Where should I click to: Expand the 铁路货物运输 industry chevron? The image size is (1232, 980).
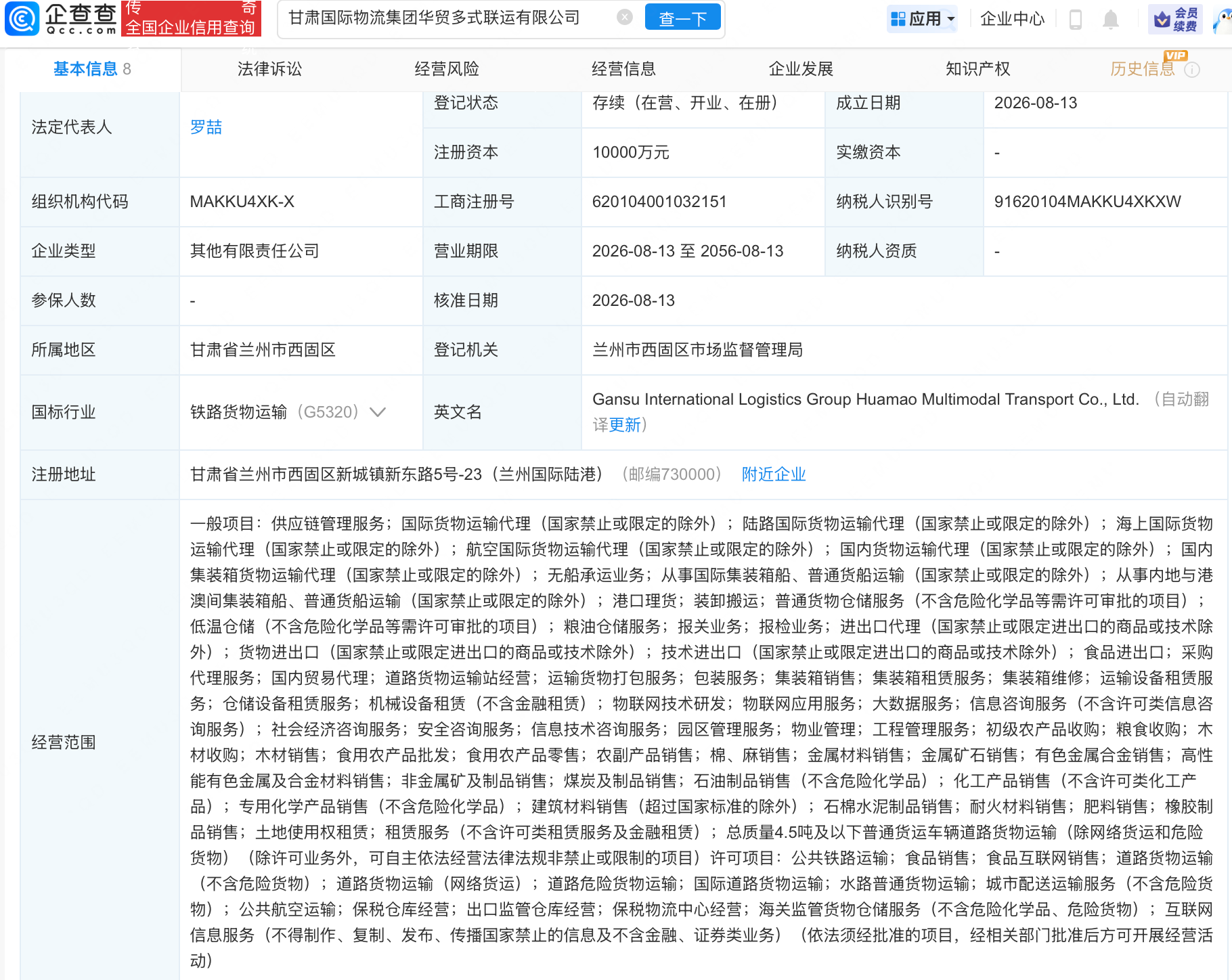(378, 412)
